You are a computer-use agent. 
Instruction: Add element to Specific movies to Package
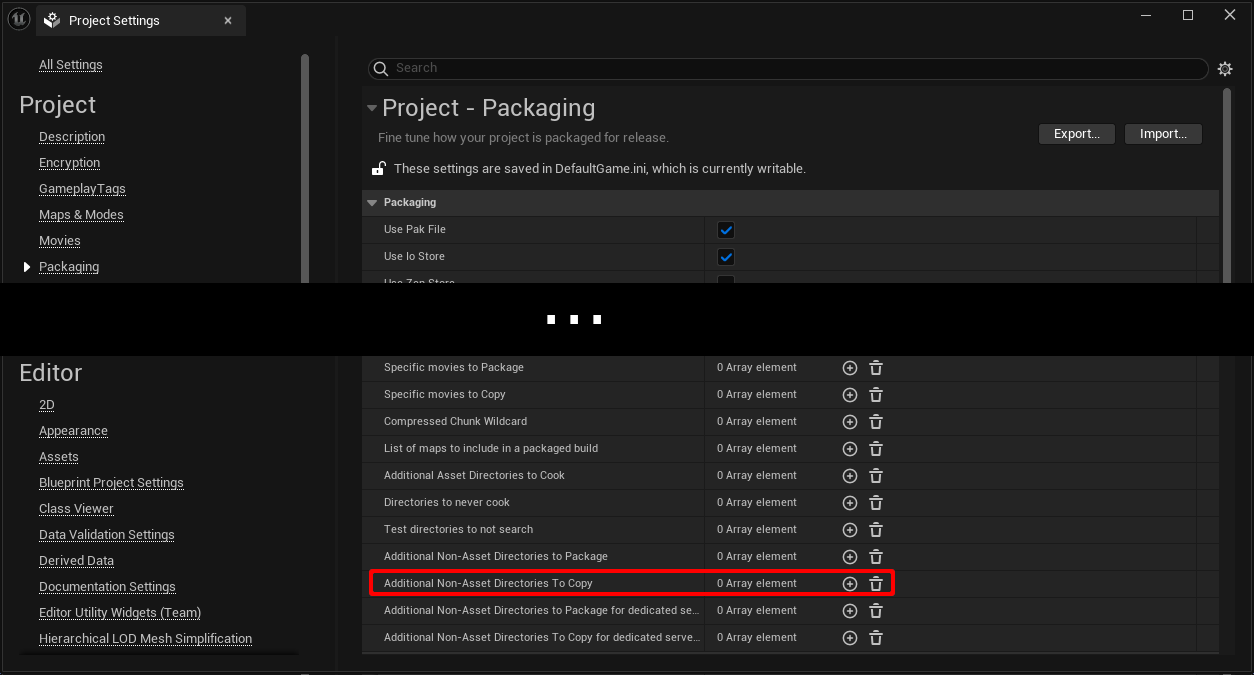pyautogui.click(x=850, y=368)
